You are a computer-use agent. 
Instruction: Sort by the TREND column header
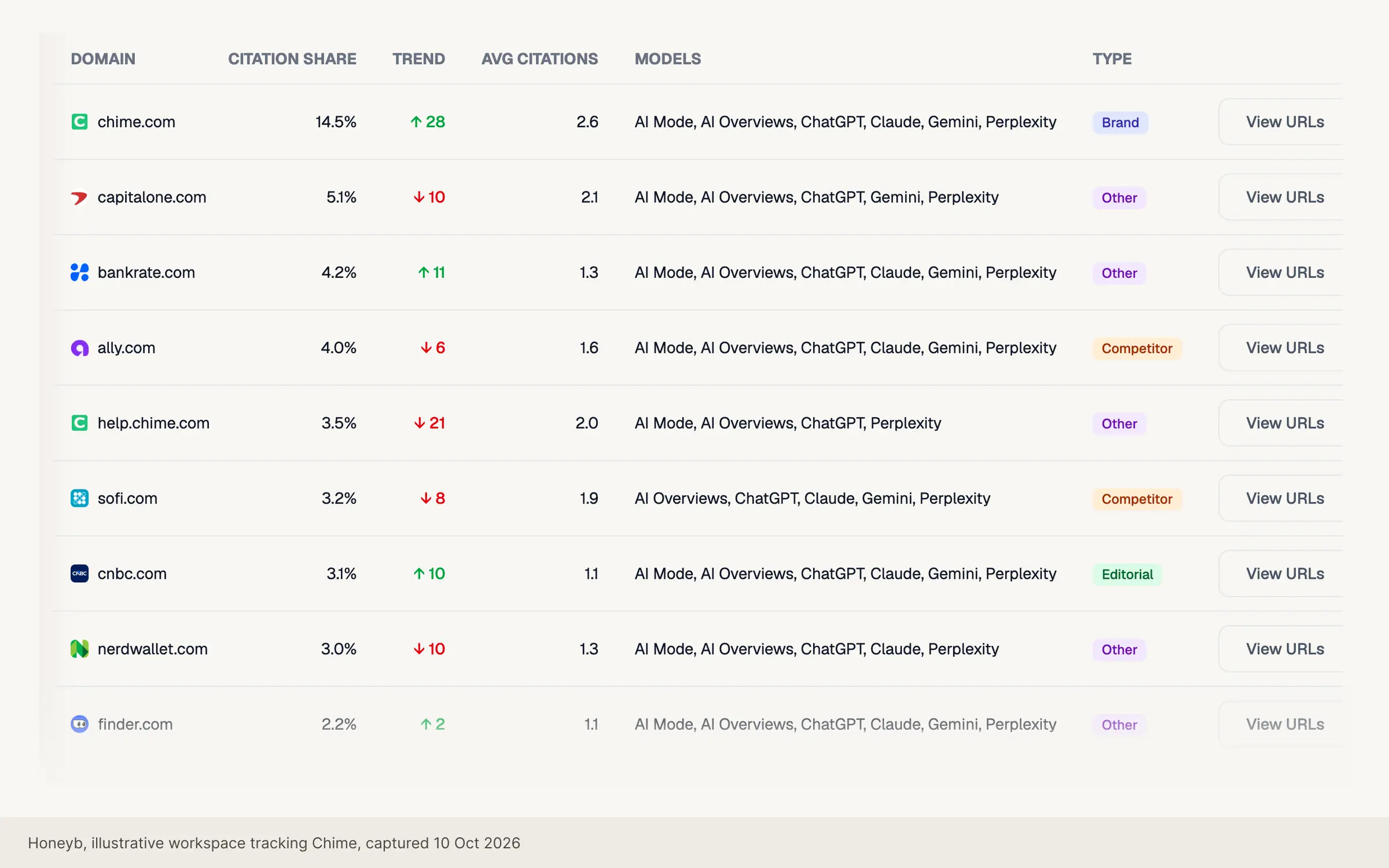pos(418,59)
